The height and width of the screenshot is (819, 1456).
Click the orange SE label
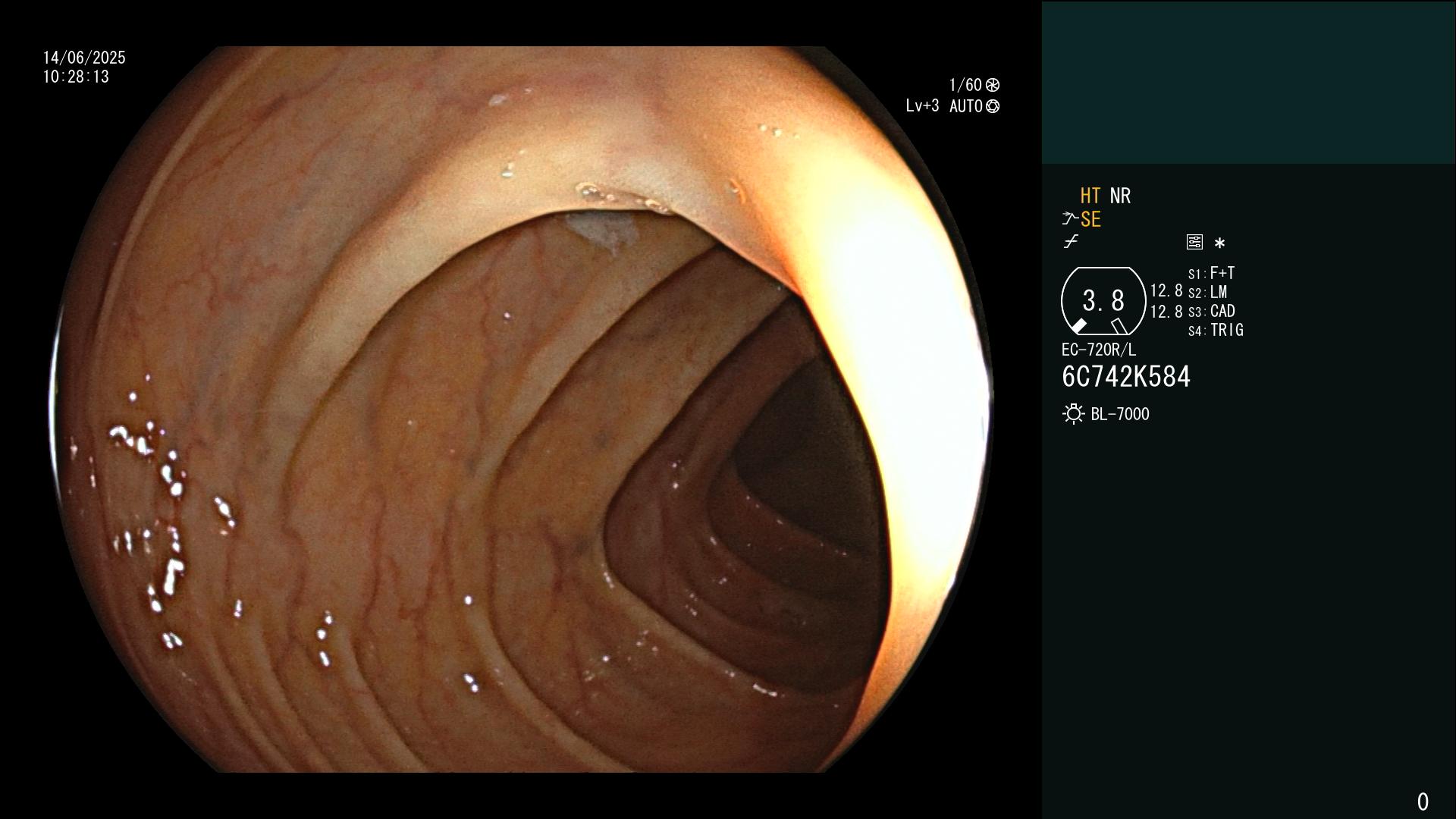point(1090,219)
